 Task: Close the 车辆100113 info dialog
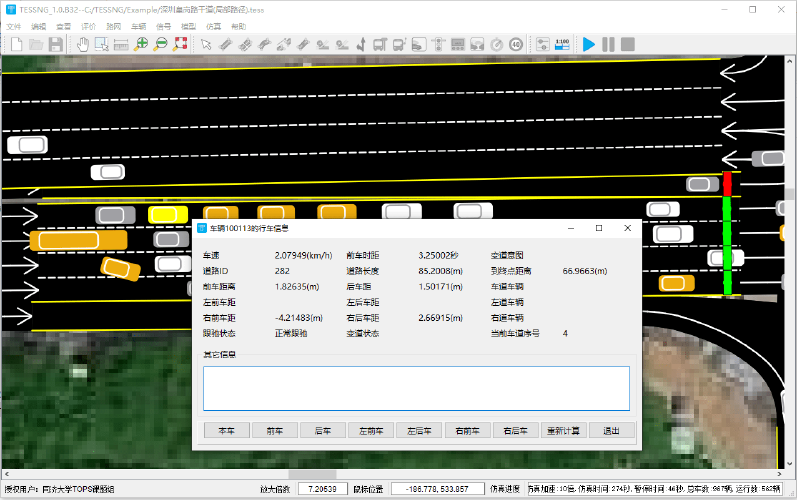coord(627,228)
